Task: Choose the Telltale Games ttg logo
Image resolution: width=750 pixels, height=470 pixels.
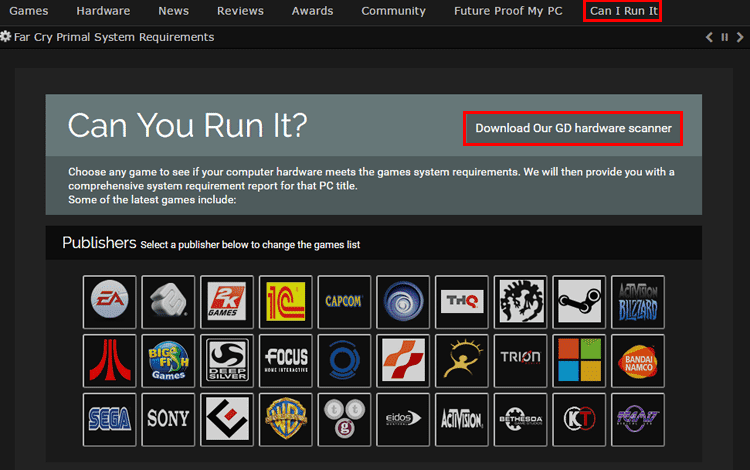Action: tap(344, 420)
